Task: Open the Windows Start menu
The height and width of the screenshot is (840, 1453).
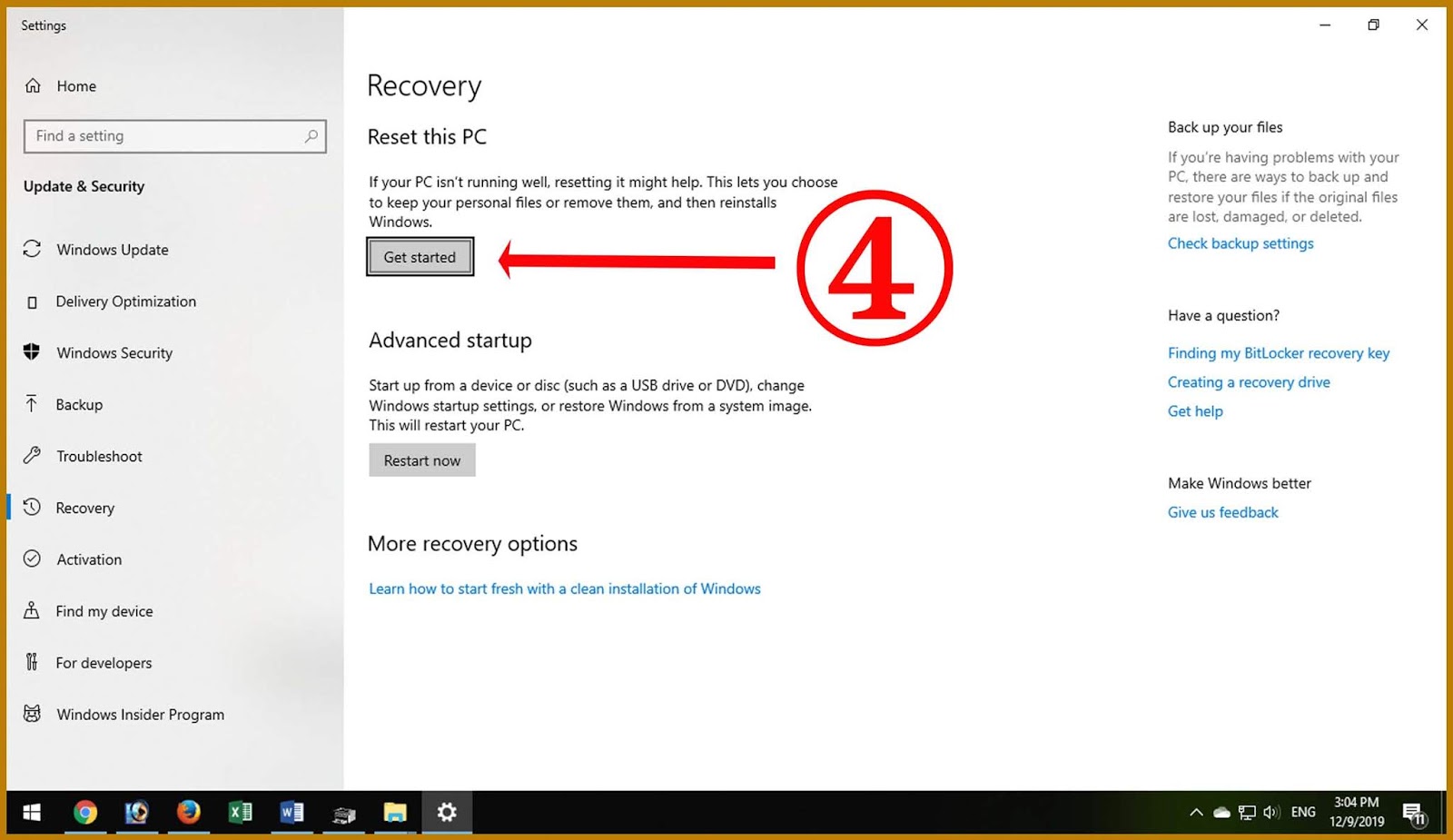Action: [x=32, y=813]
